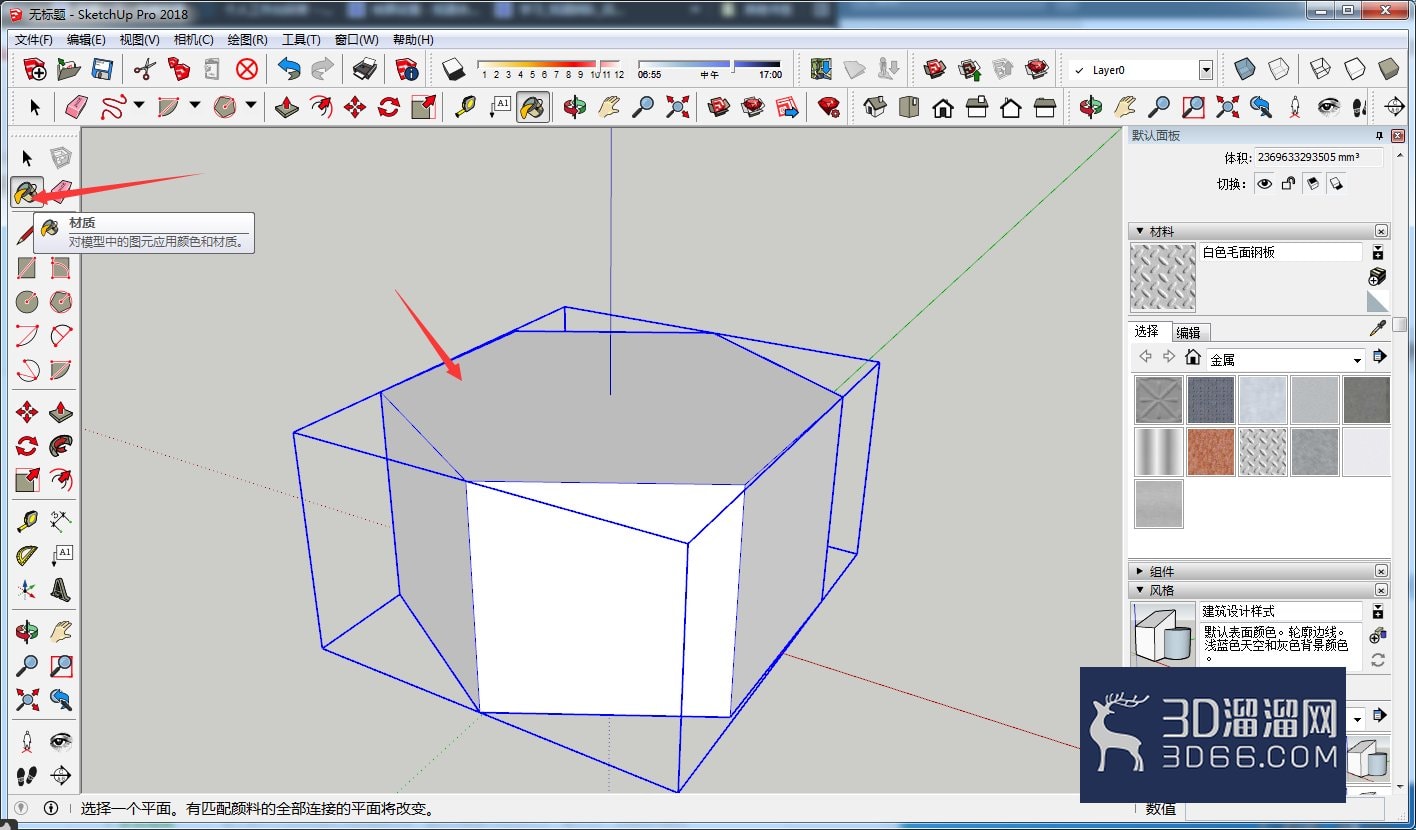1416x830 pixels.
Task: Toggle the eye visibility icon next to 切换
Action: pyautogui.click(x=1265, y=184)
